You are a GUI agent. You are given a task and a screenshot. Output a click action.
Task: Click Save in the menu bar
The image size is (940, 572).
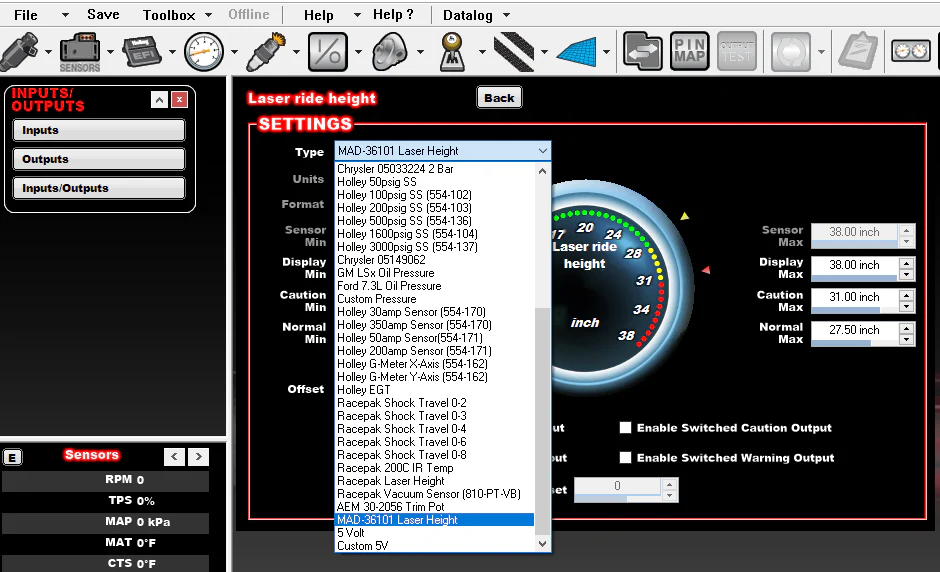(103, 14)
